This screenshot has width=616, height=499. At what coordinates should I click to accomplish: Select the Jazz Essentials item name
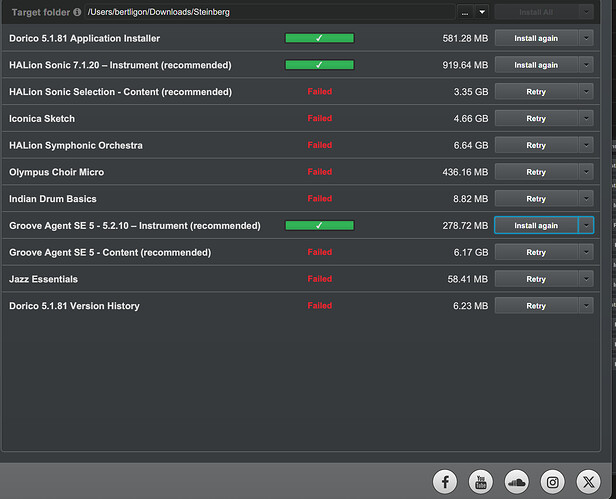[44, 279]
